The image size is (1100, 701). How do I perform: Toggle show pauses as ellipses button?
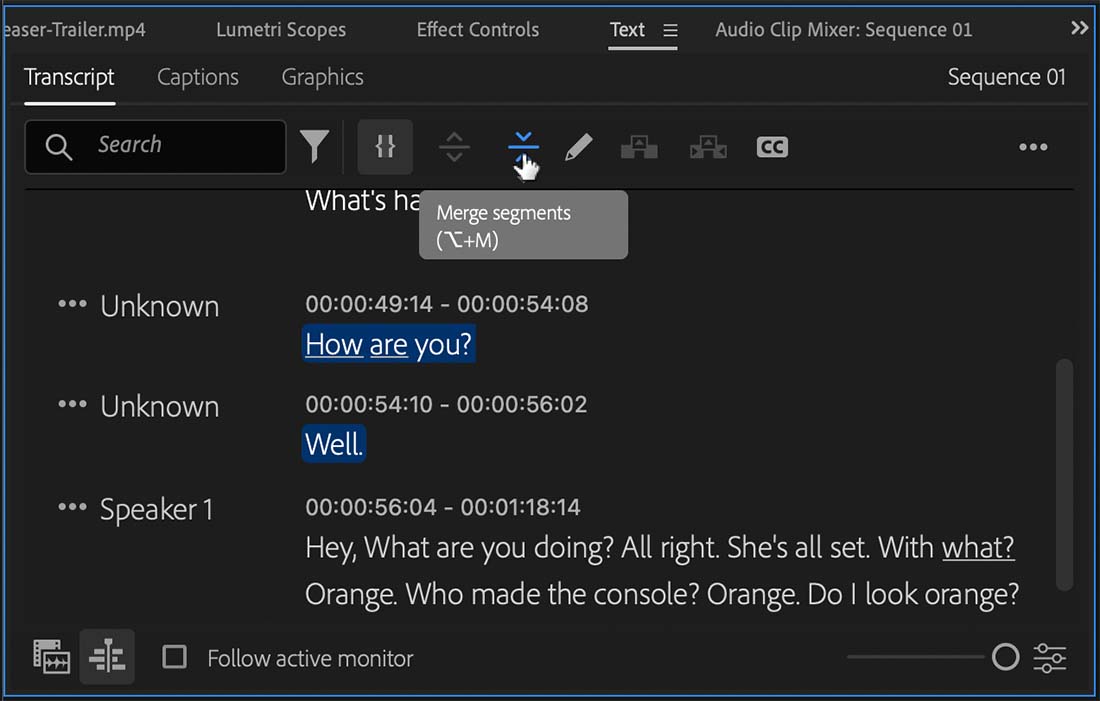(x=385, y=147)
